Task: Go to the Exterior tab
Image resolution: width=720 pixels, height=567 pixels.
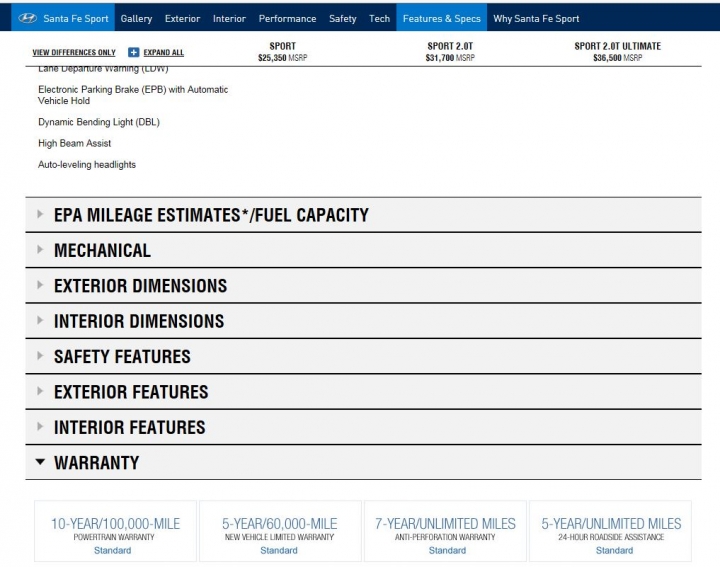Action: [x=182, y=18]
